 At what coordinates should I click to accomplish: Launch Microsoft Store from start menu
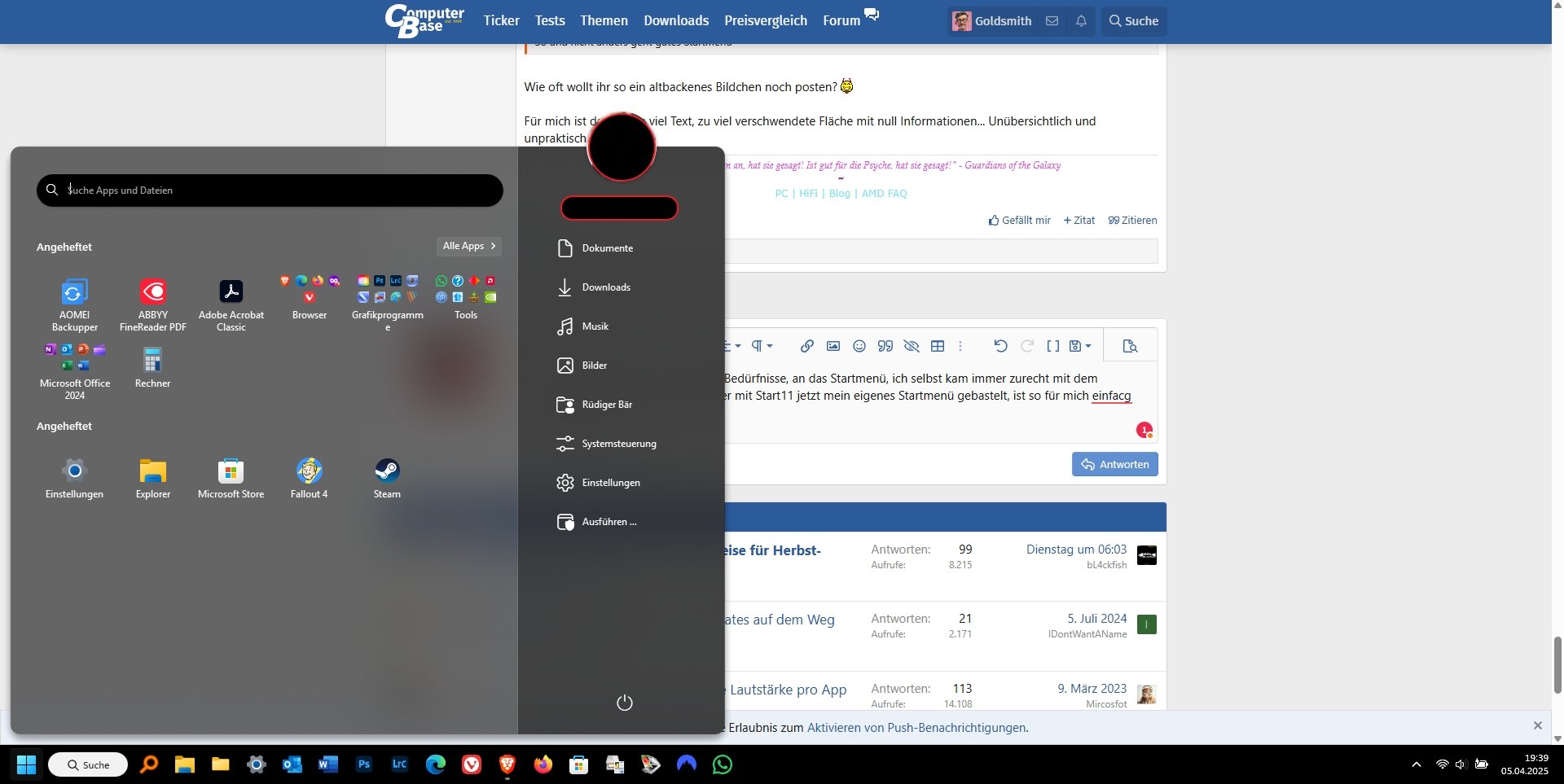tap(231, 478)
